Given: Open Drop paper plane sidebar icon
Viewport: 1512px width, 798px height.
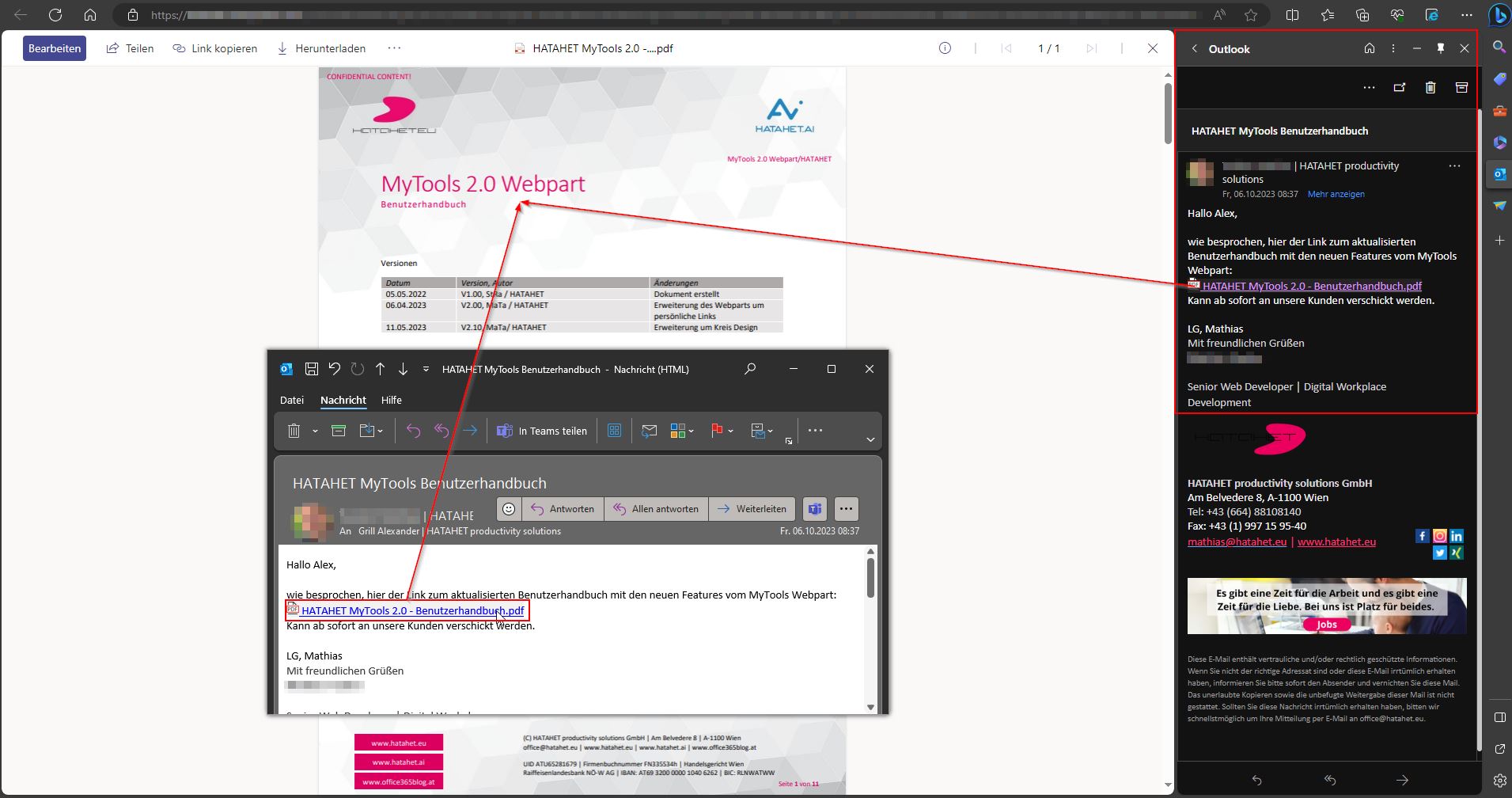Looking at the screenshot, I should pyautogui.click(x=1499, y=206).
